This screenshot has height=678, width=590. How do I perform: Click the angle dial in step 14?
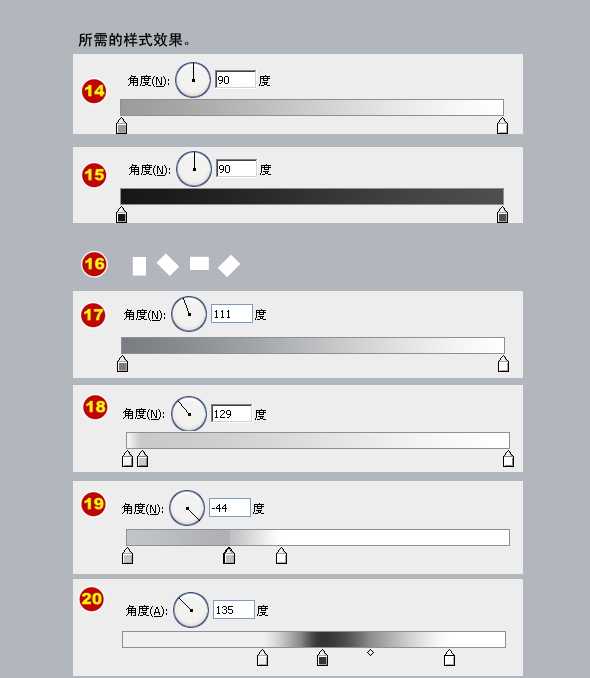(193, 80)
